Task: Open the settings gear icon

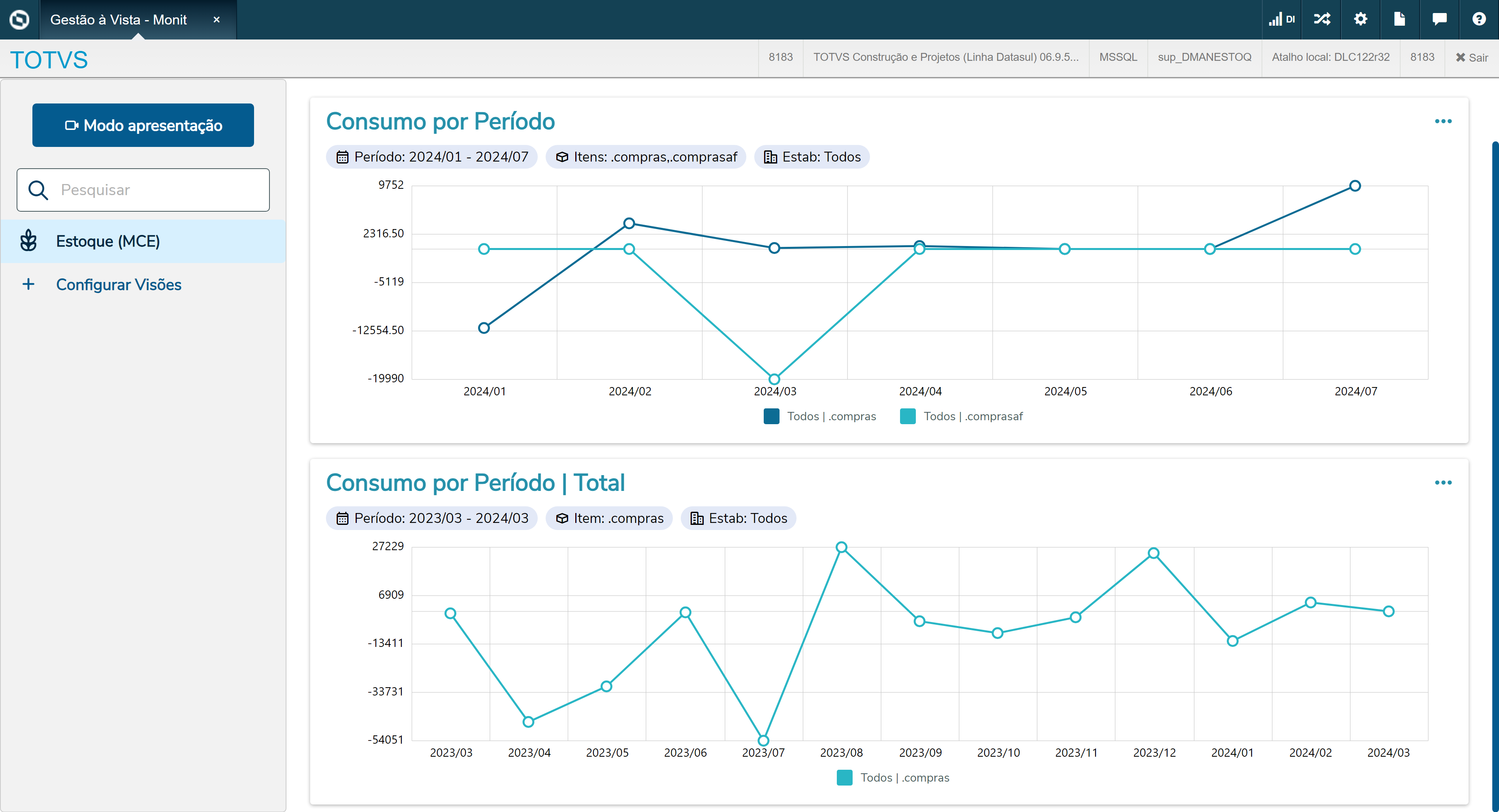Action: tap(1360, 19)
